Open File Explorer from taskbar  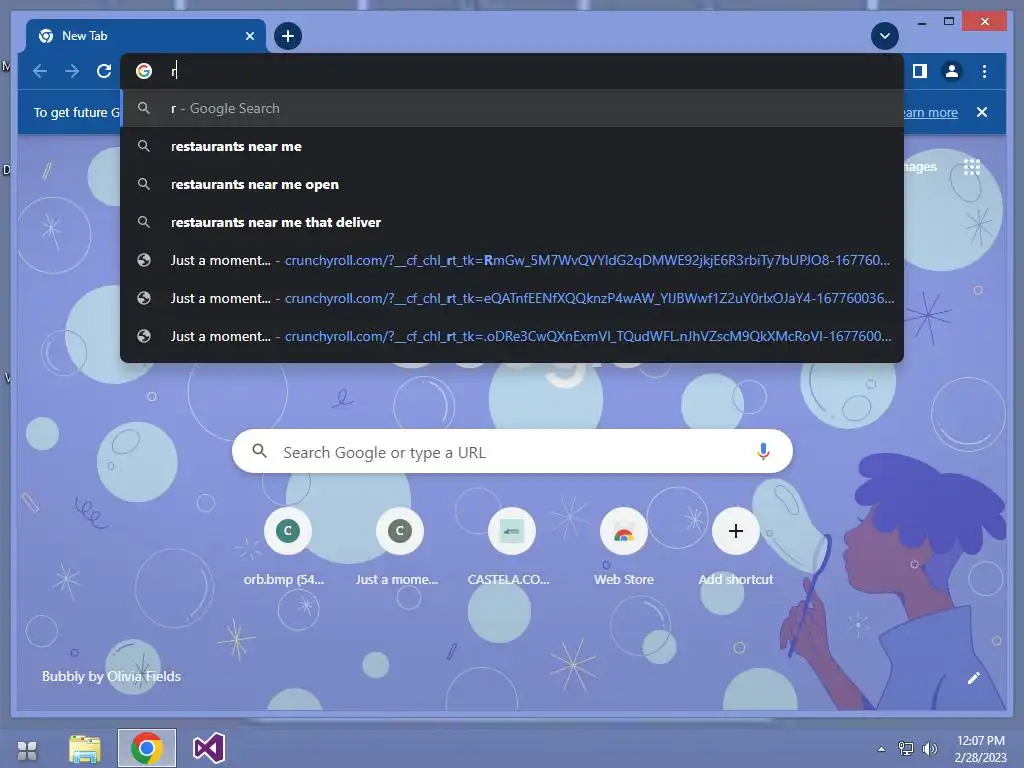(85, 748)
